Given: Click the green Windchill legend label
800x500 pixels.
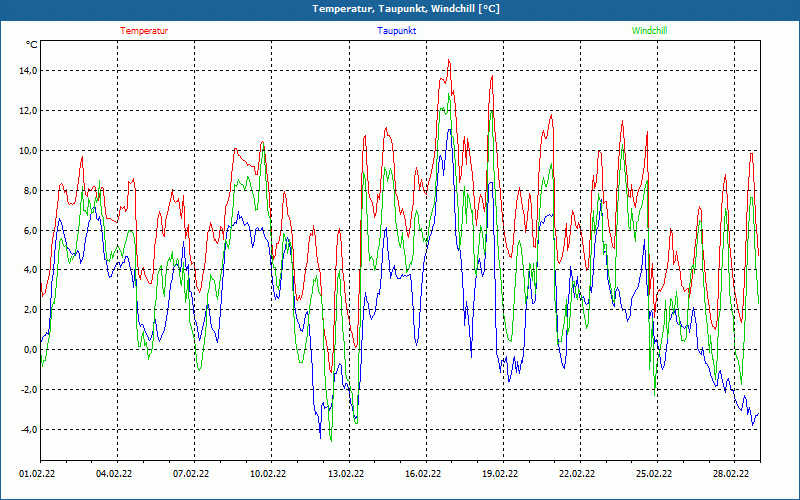Looking at the screenshot, I should (649, 31).
